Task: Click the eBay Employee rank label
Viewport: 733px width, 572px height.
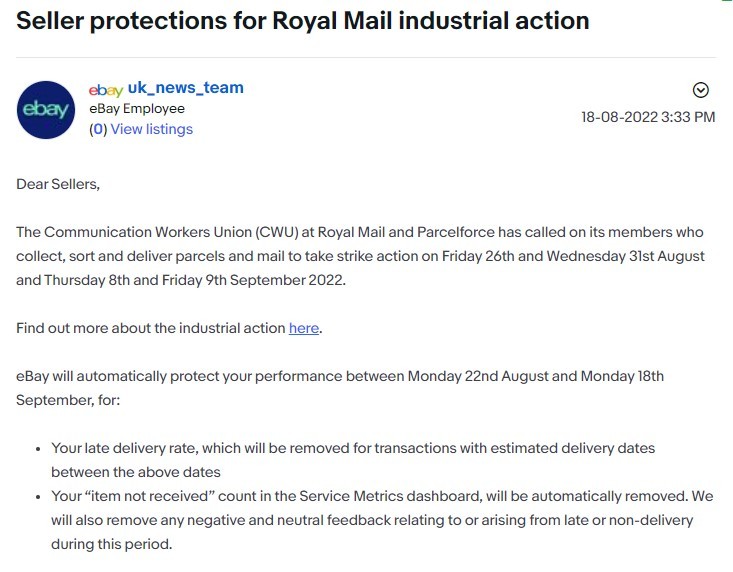Action: [137, 109]
